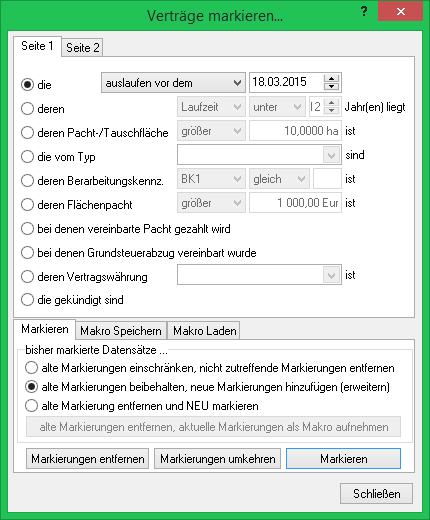Open the 'größer' dropdown for Flächenpacht
This screenshot has height=520, width=430.
pyautogui.click(x=211, y=203)
